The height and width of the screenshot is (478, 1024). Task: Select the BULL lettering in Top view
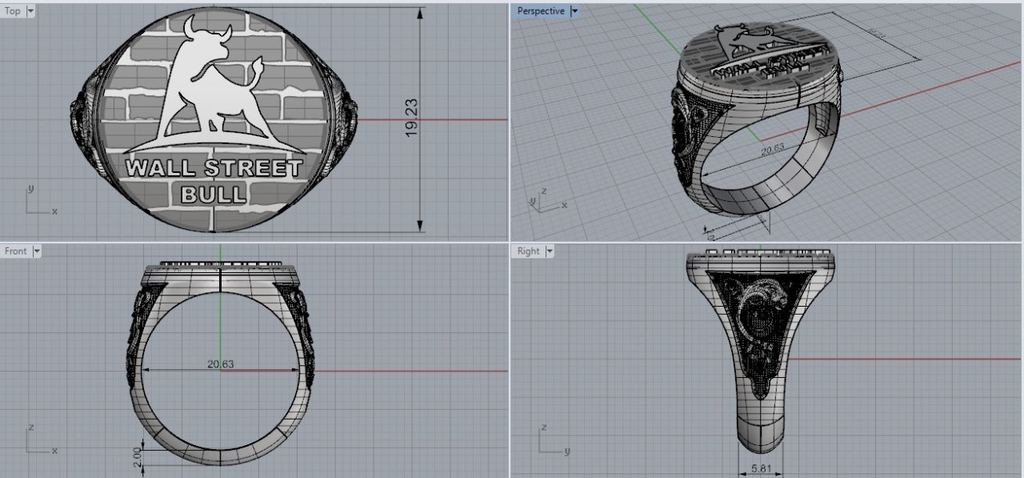(214, 194)
